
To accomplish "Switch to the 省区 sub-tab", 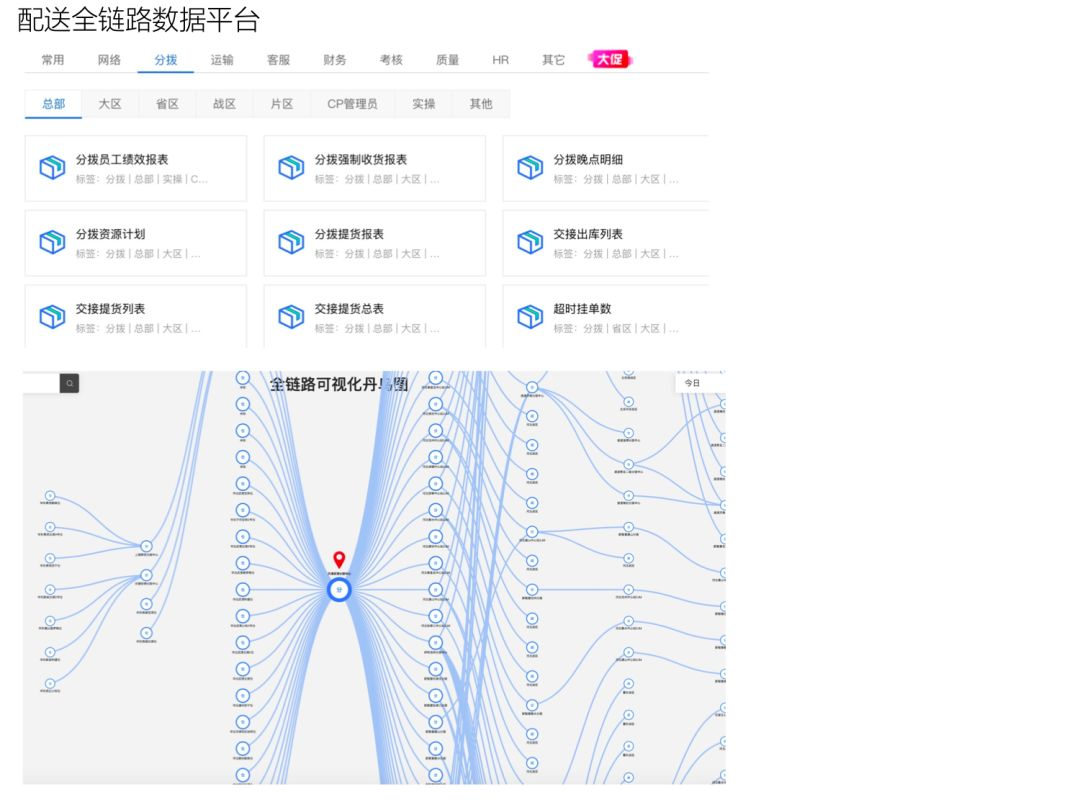I will (167, 104).
